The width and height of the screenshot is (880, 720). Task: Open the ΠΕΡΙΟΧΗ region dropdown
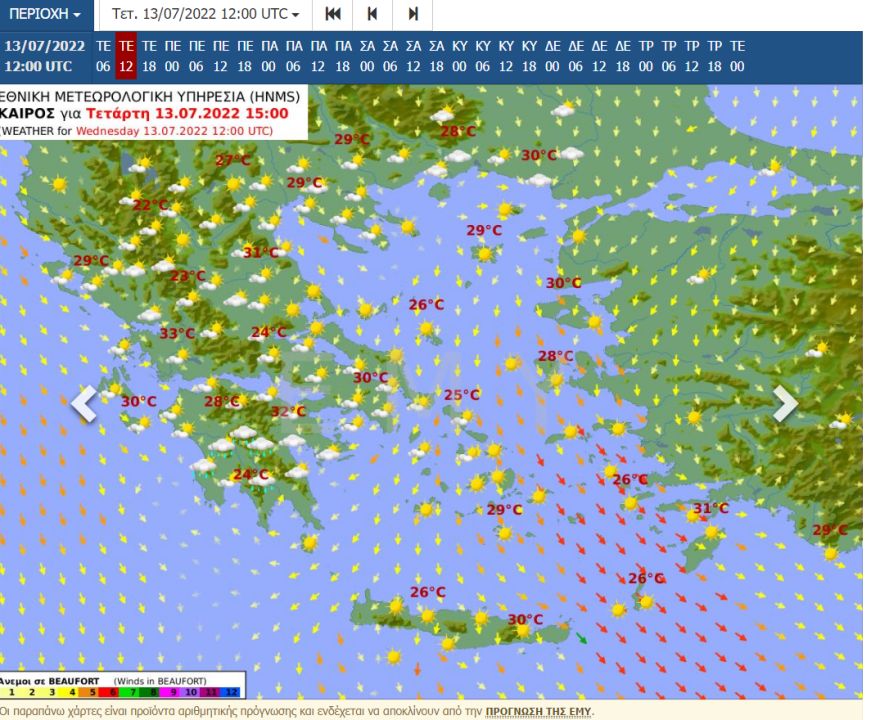pos(46,15)
